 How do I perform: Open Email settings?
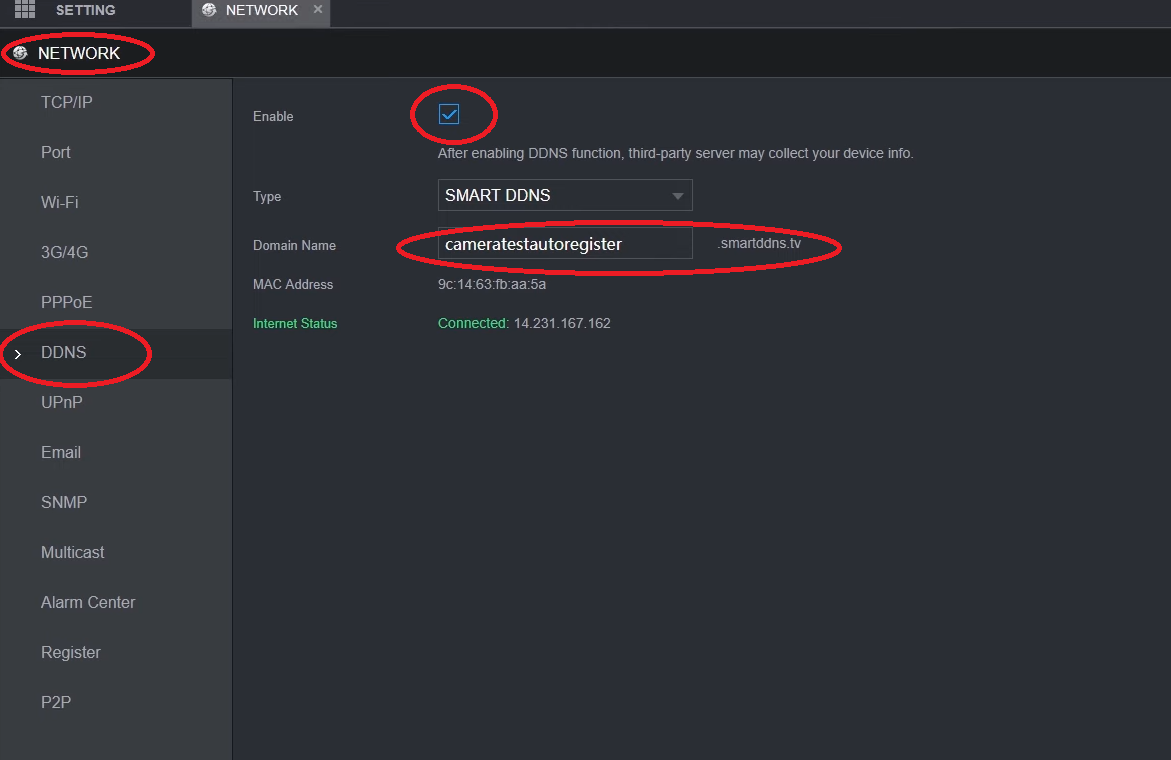pos(61,452)
